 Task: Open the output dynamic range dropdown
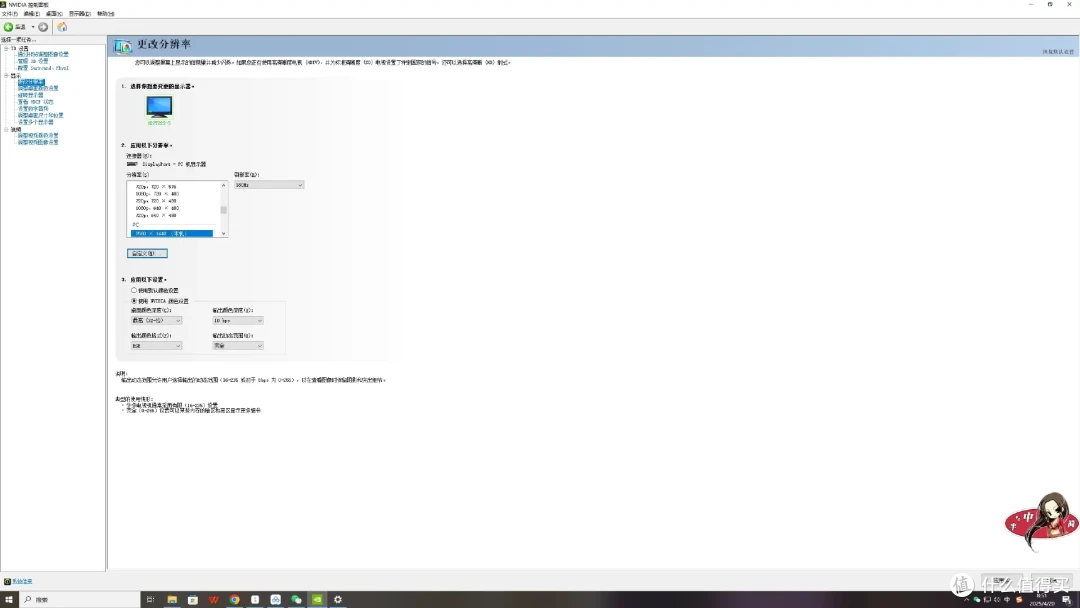(238, 346)
